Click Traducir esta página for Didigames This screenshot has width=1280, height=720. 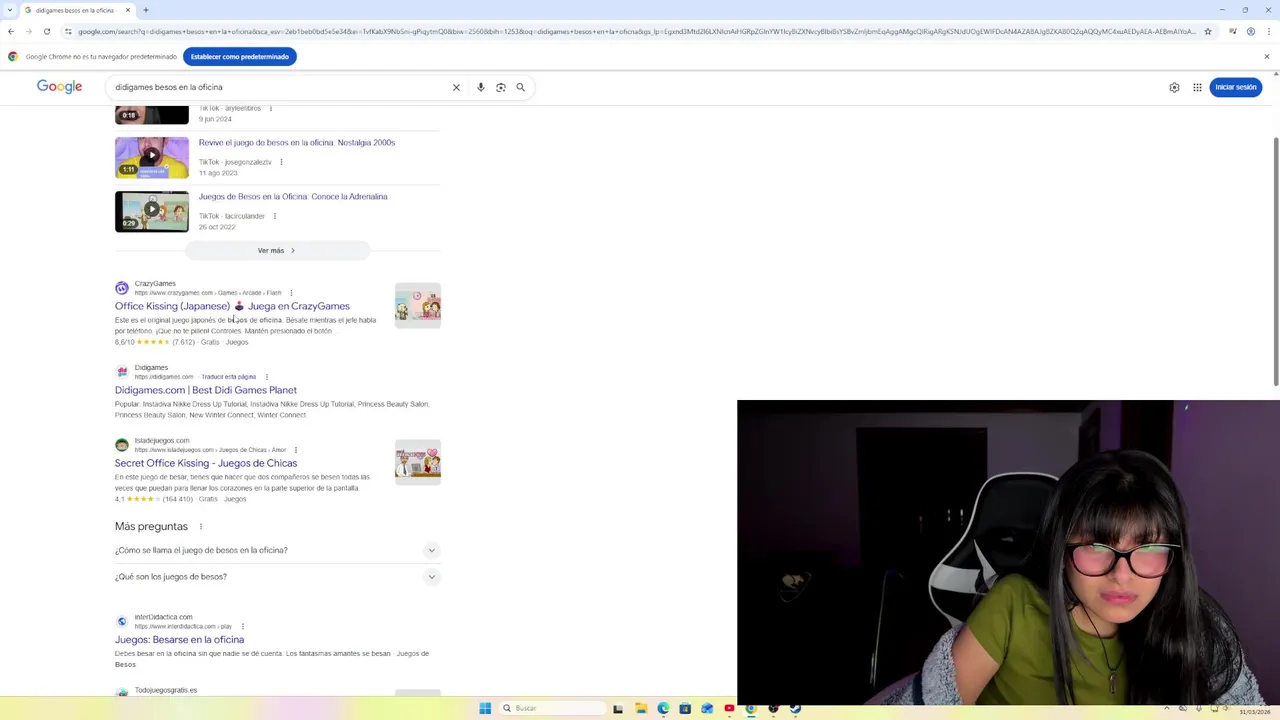pyautogui.click(x=229, y=377)
